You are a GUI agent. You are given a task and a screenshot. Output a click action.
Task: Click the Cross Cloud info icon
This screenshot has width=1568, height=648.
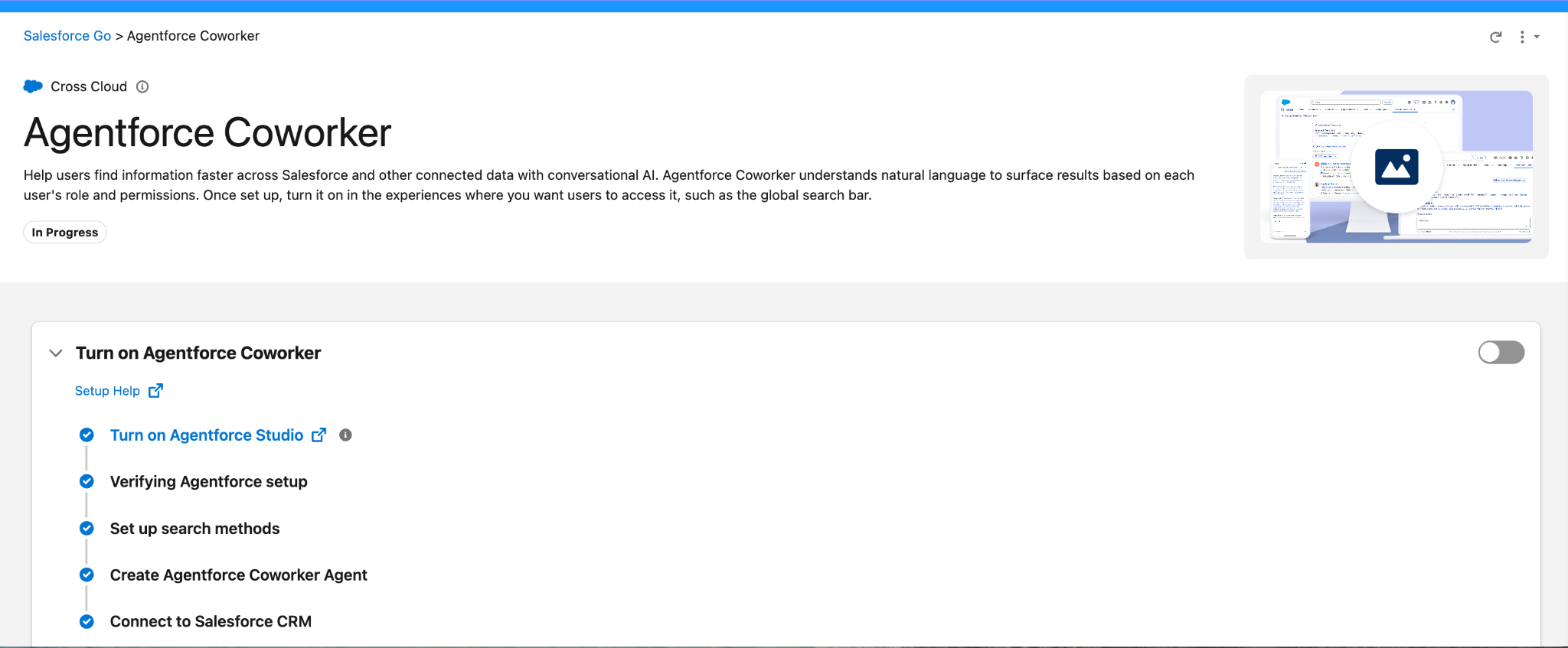(x=142, y=86)
